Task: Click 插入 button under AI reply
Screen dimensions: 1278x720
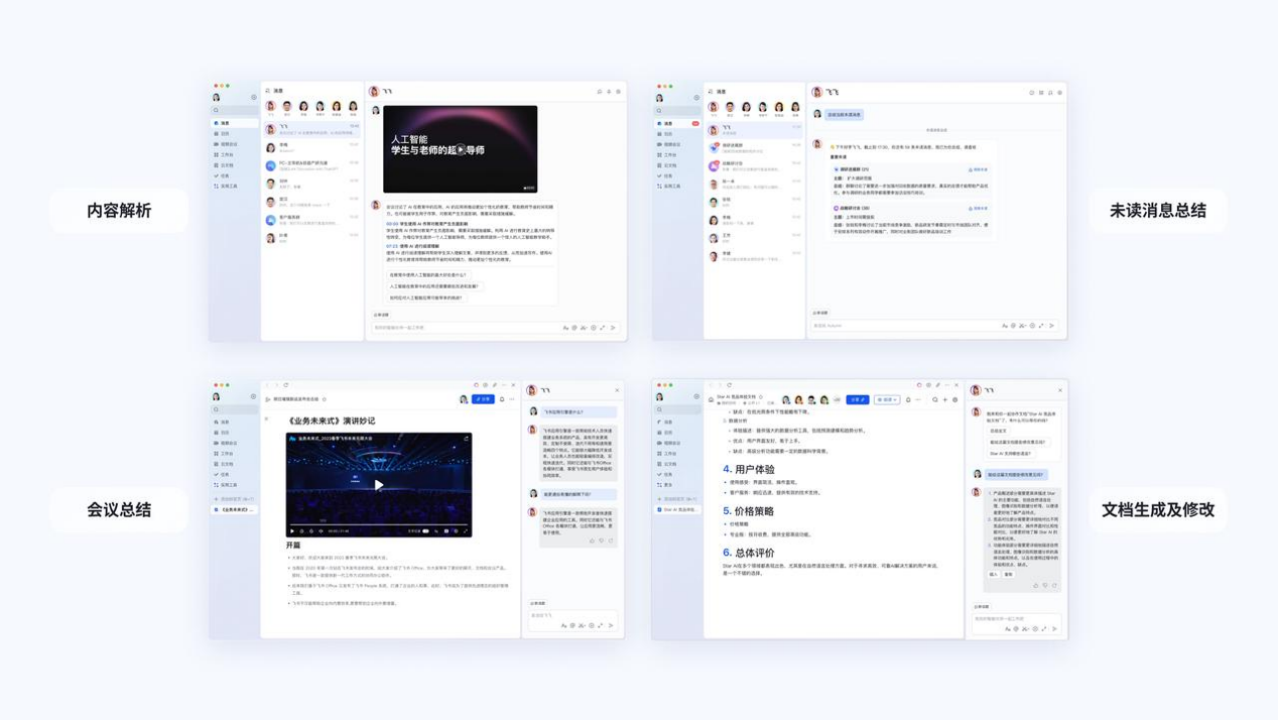Action: coord(993,574)
